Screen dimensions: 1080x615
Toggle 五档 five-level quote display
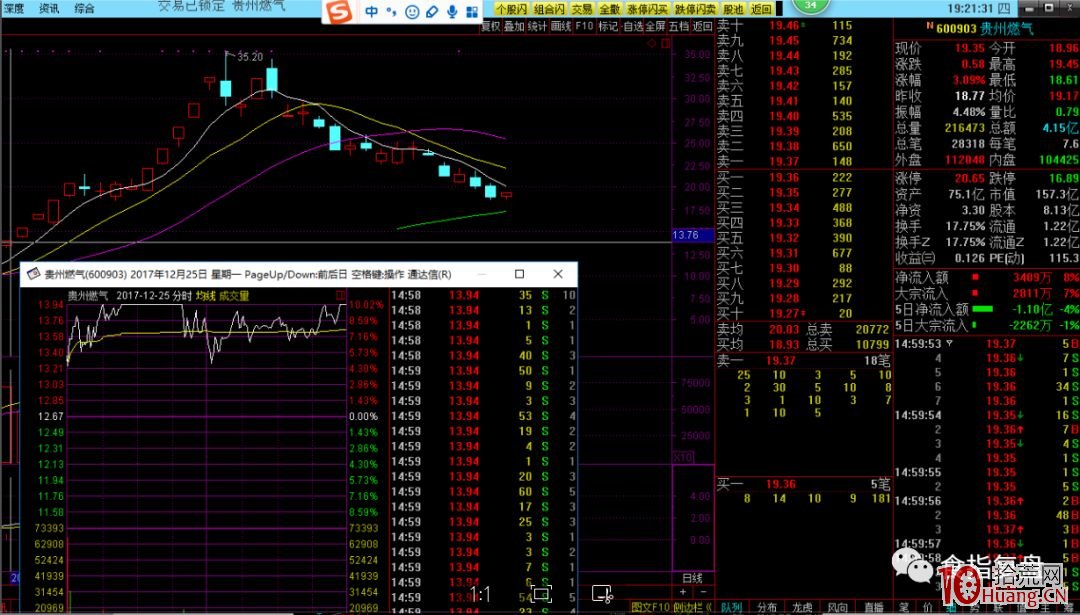pos(679,26)
